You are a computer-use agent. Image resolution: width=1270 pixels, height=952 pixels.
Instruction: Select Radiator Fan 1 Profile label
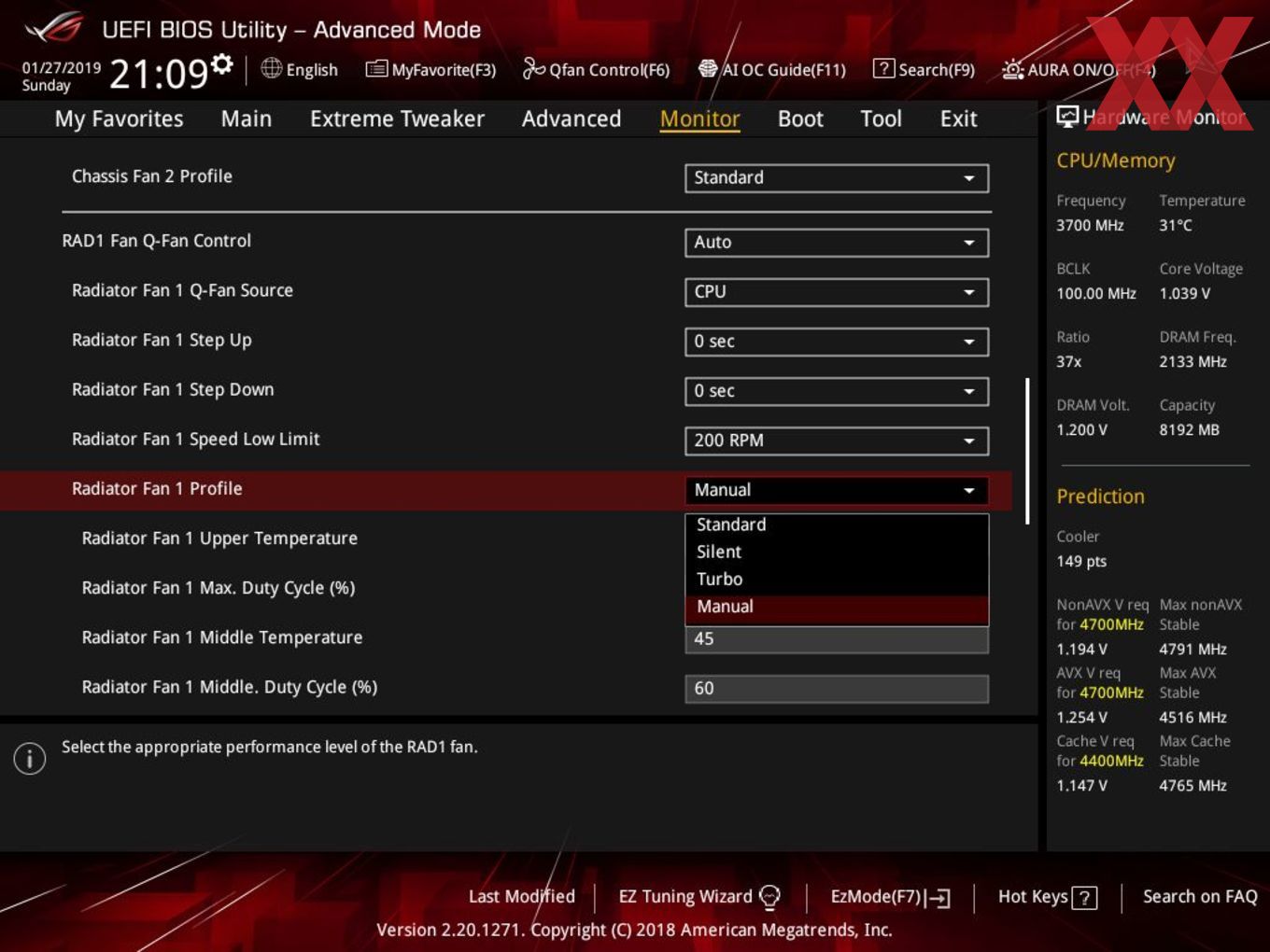157,489
